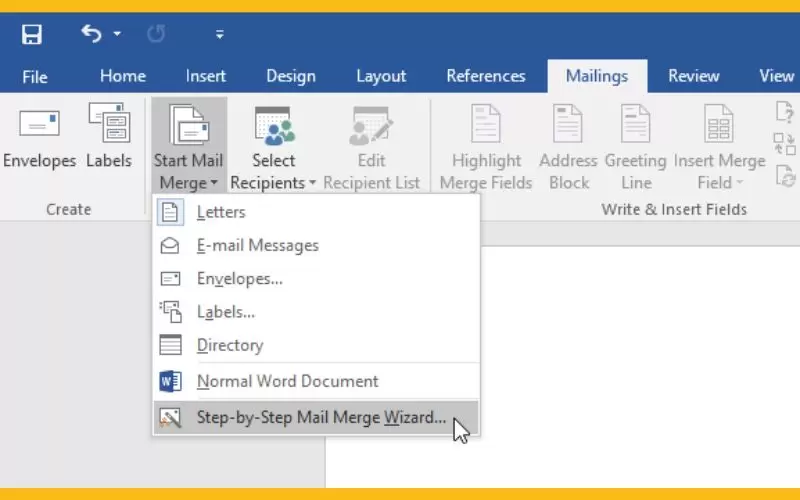Open the Design ribbon tab
Viewport: 800px width, 500px height.
tap(291, 76)
